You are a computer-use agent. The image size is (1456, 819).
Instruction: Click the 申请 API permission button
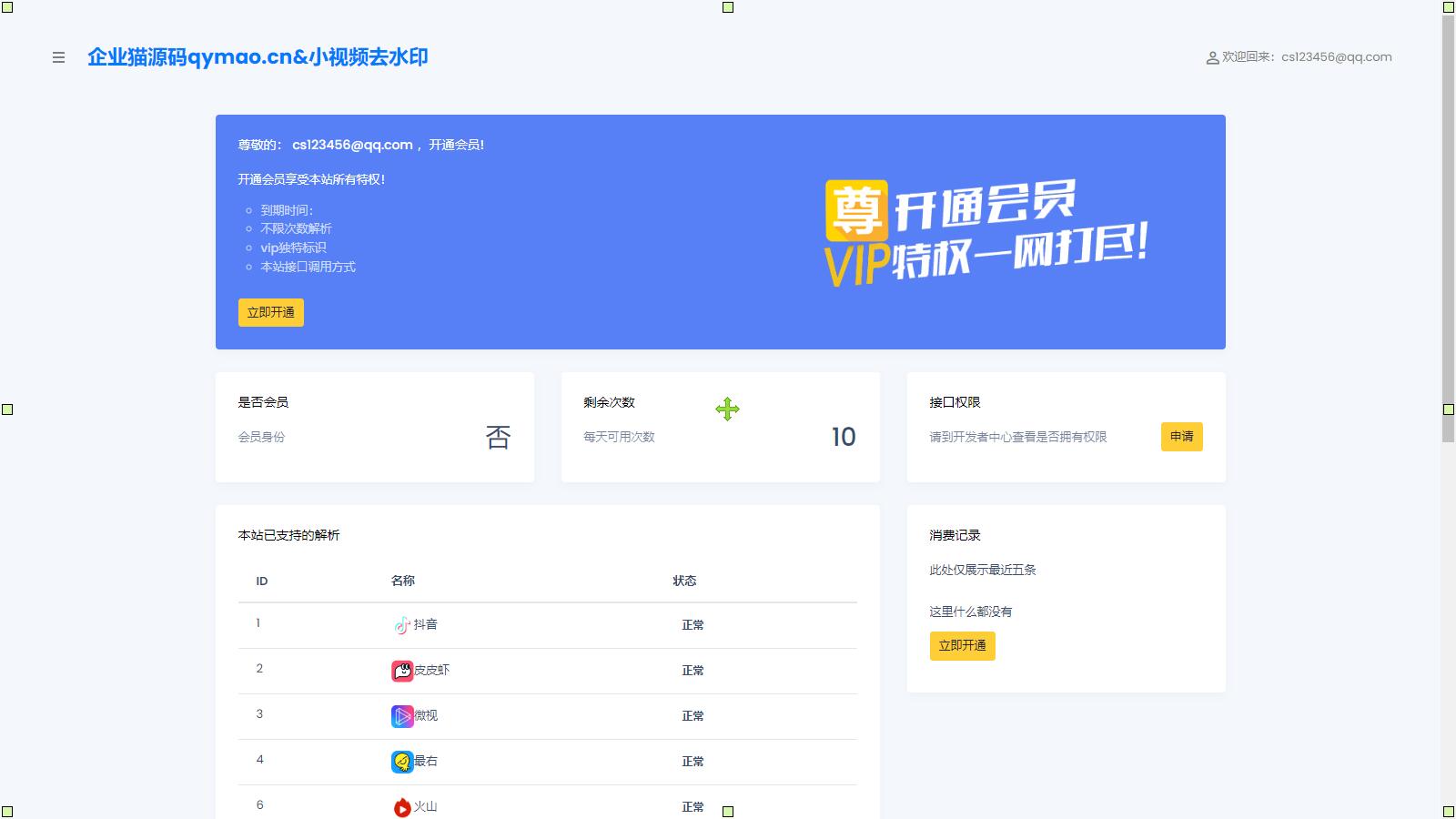[x=1181, y=437]
